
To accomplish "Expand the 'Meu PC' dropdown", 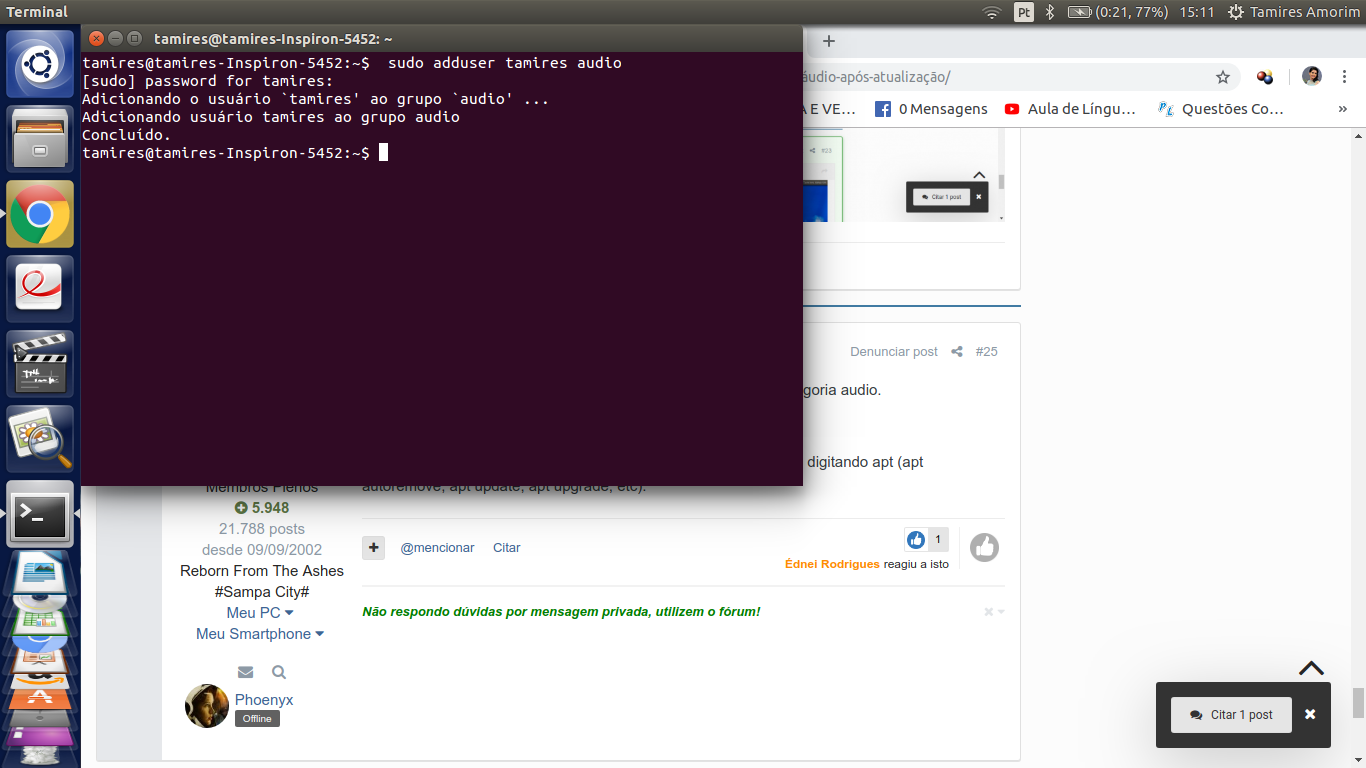I will pyautogui.click(x=260, y=613).
